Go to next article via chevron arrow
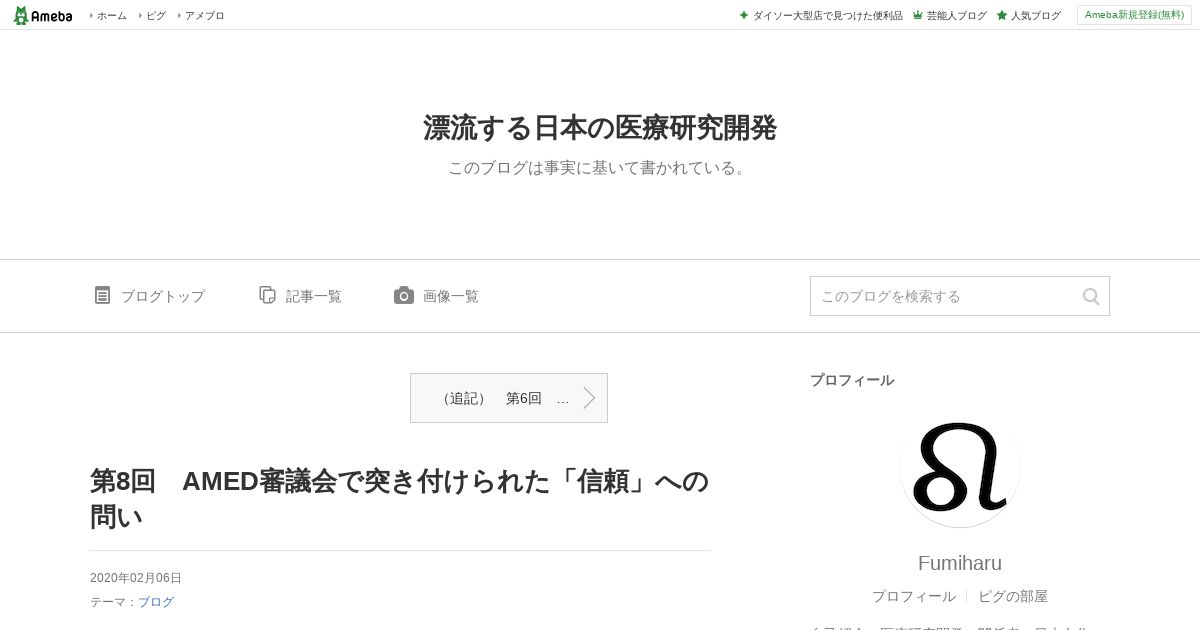1200x630 pixels. pos(589,398)
